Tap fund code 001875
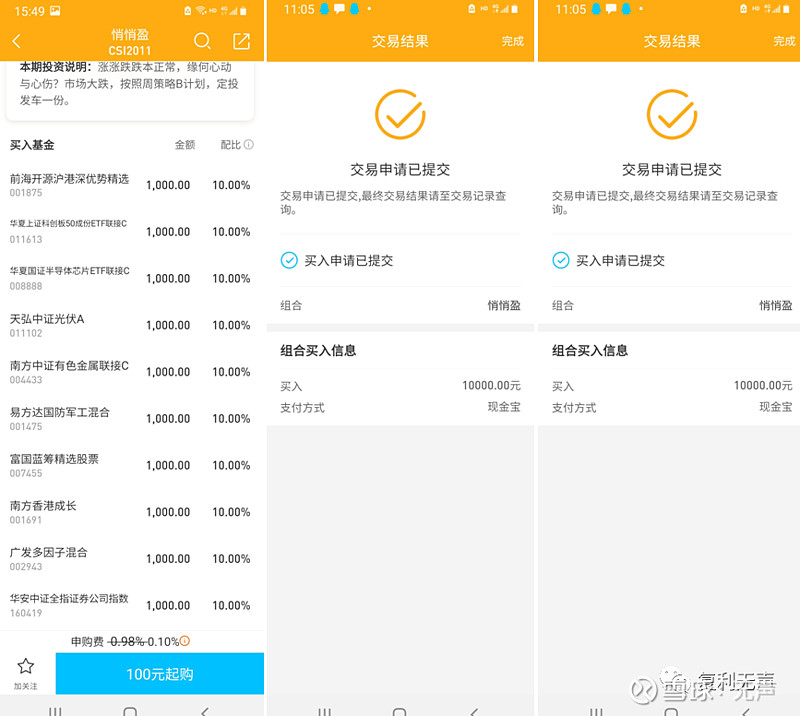Screen dimensions: 800x716 [x=26, y=193]
